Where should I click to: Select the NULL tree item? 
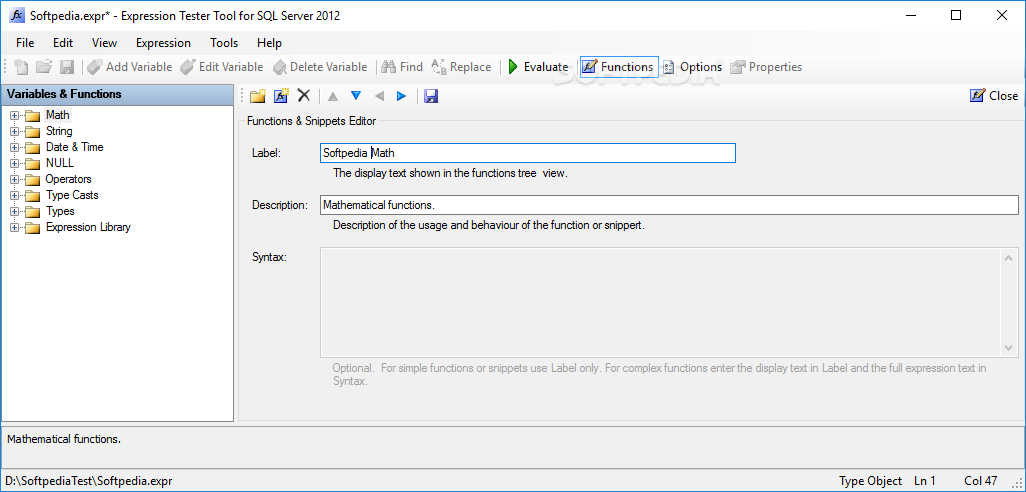[x=60, y=164]
